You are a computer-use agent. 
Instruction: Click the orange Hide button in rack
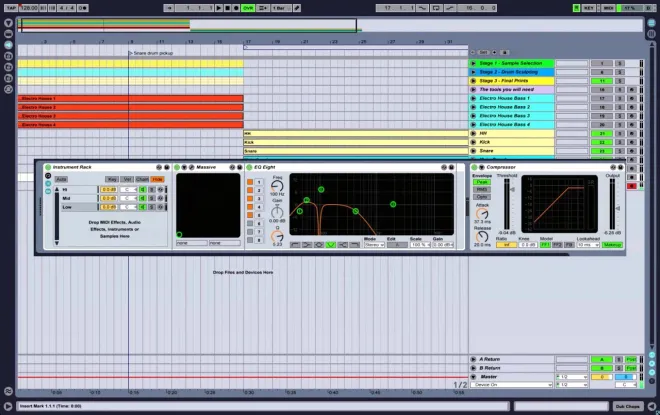pyautogui.click(x=157, y=179)
